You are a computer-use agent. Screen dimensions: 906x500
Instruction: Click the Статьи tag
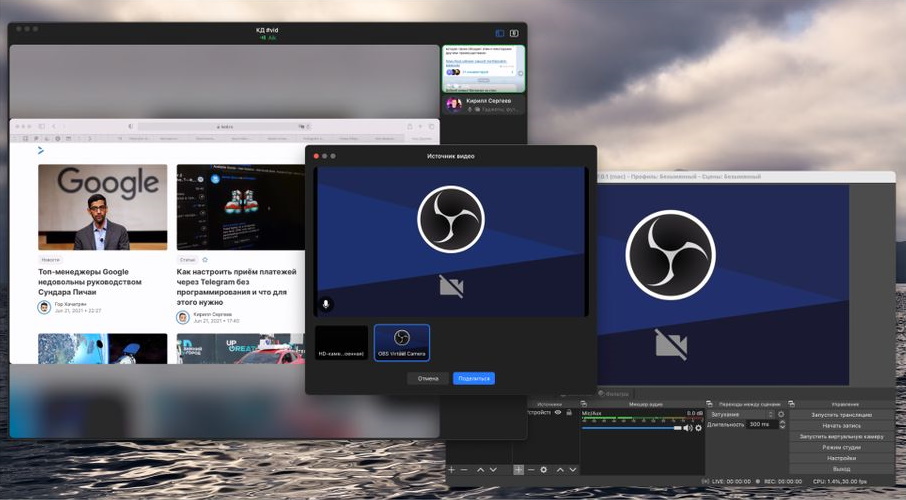coord(187,260)
